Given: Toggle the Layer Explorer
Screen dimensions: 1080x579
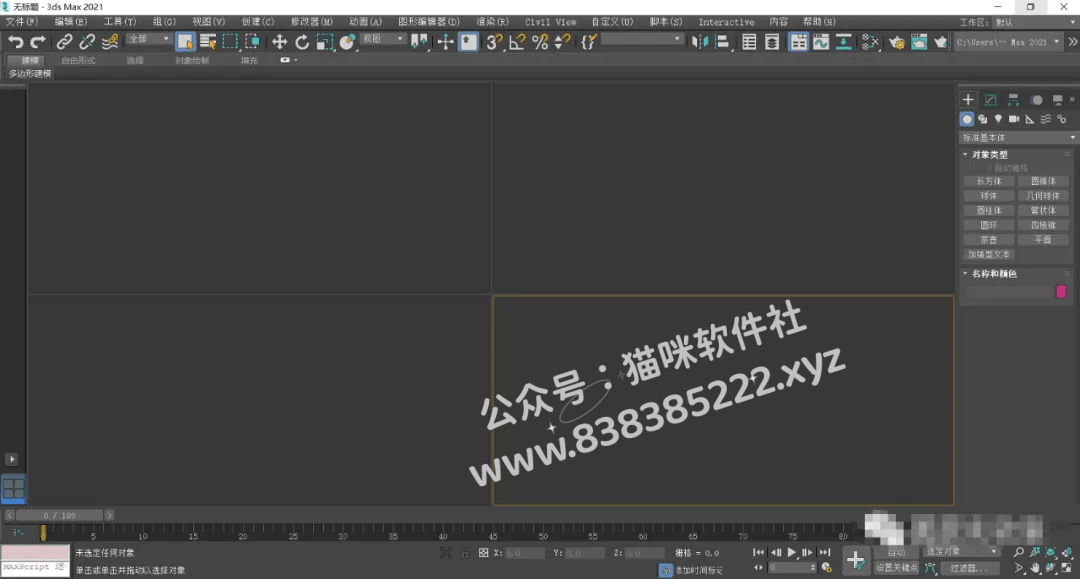Looking at the screenshot, I should 772,42.
